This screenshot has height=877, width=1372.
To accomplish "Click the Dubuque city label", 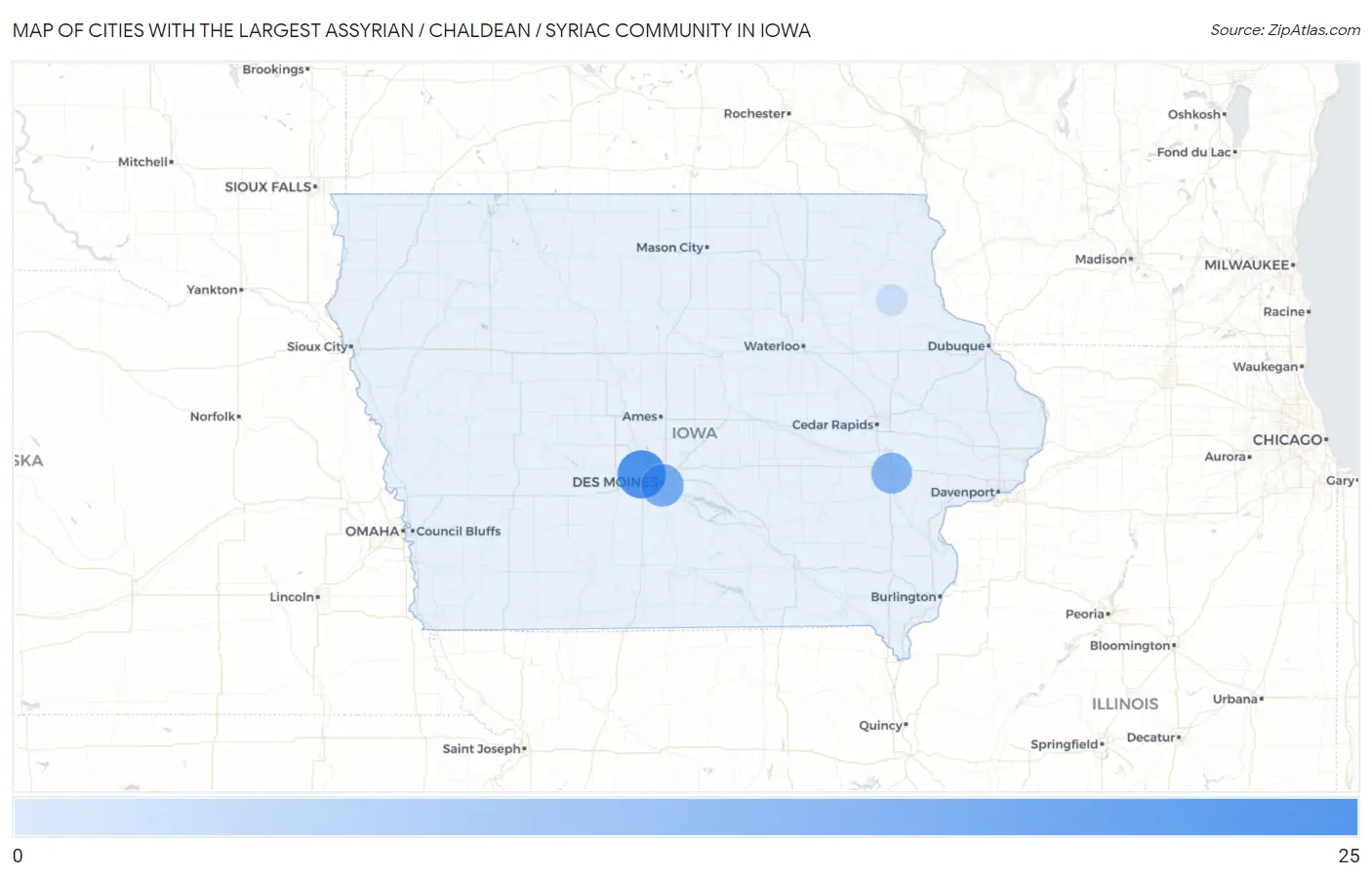I will click(956, 345).
